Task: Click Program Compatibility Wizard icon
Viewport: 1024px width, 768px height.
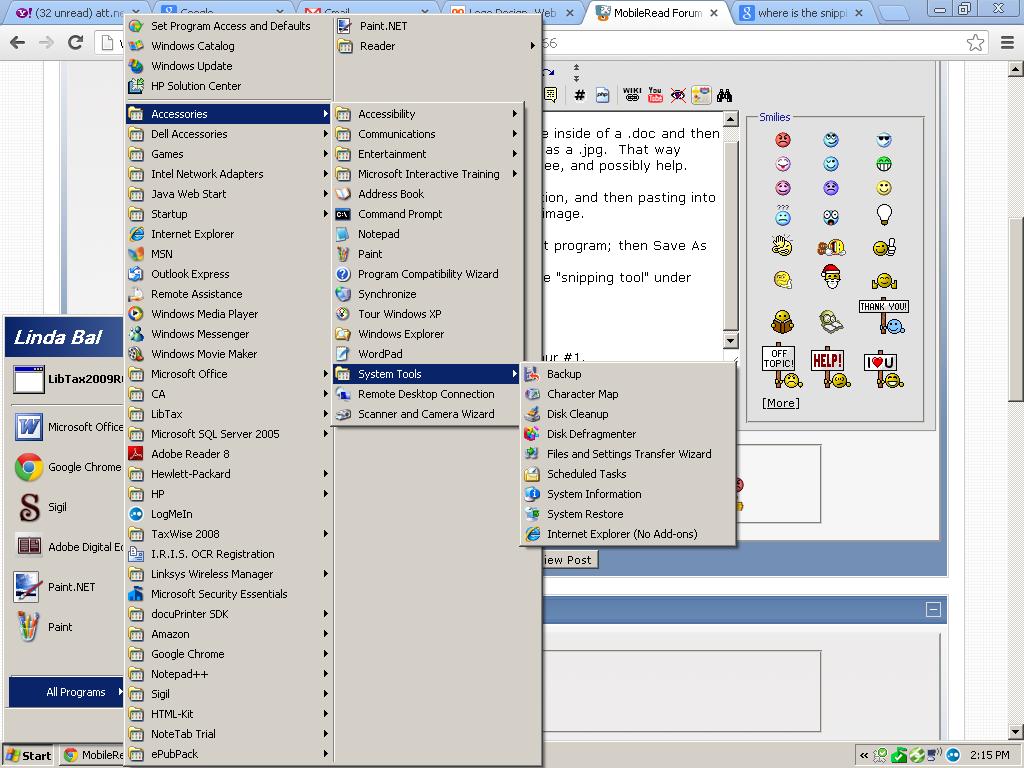Action: click(343, 274)
